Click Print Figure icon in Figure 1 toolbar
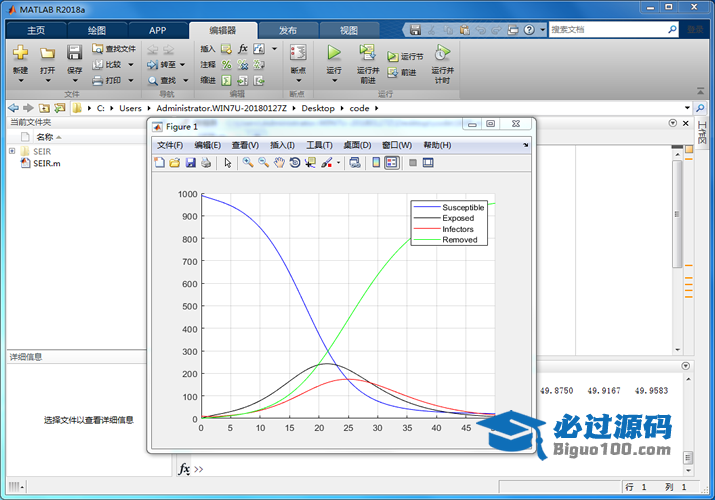The image size is (715, 500). (206, 163)
